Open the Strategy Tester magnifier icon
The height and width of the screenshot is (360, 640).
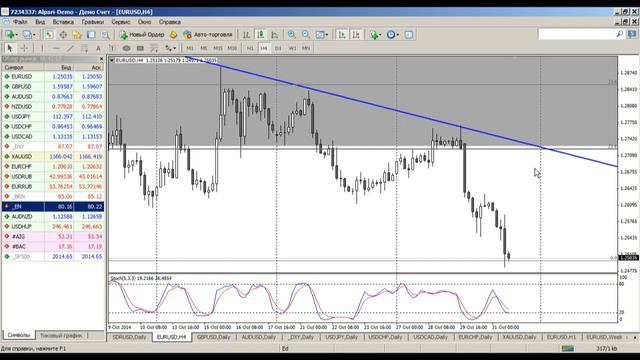coord(105,35)
